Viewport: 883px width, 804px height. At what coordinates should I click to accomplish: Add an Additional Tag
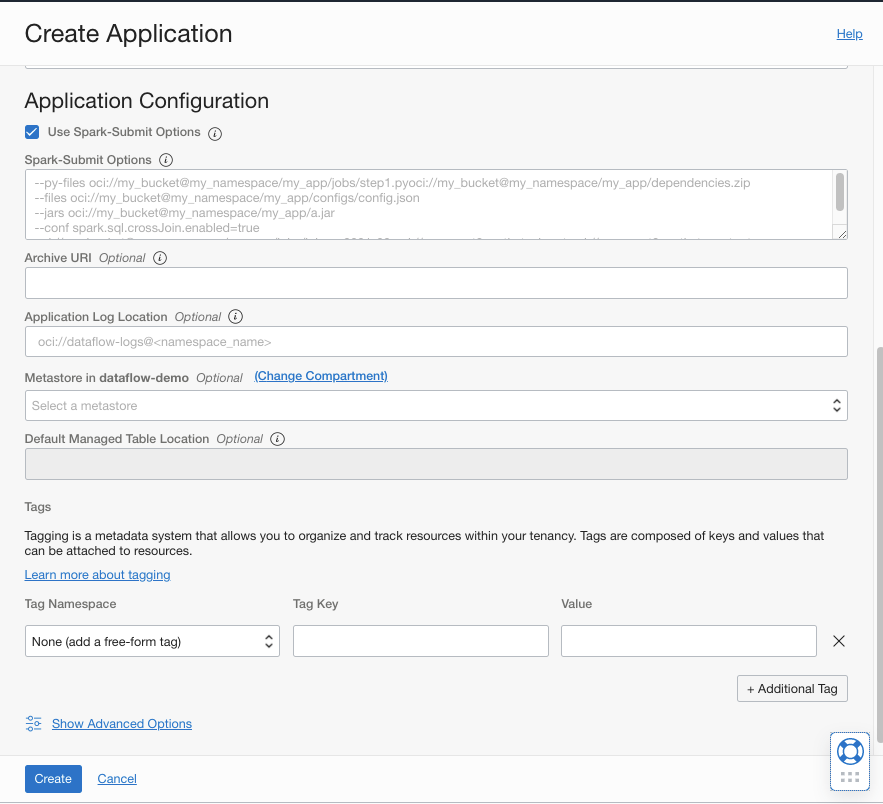[x=792, y=688]
